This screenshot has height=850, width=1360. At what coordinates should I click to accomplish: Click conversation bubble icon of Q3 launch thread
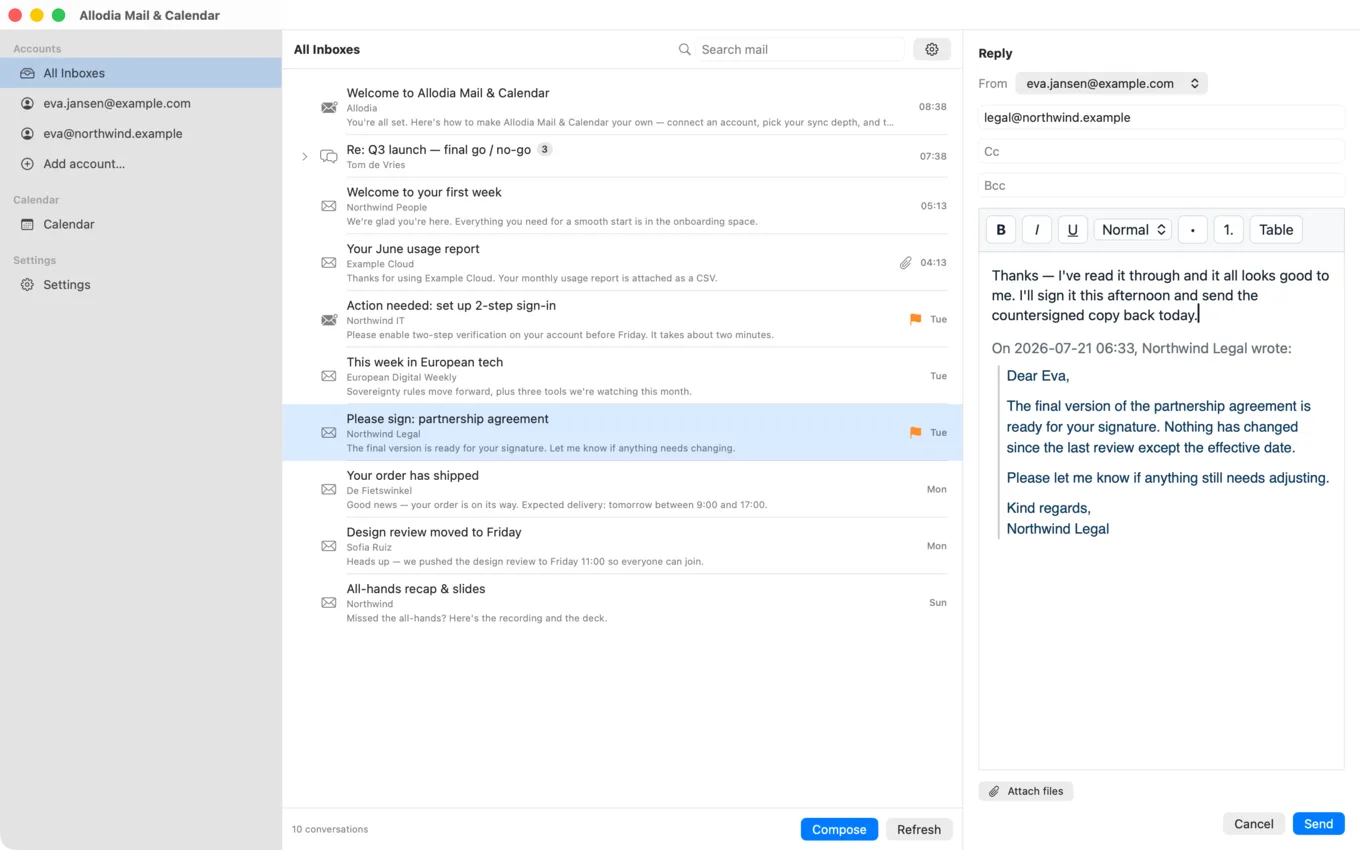coord(328,157)
